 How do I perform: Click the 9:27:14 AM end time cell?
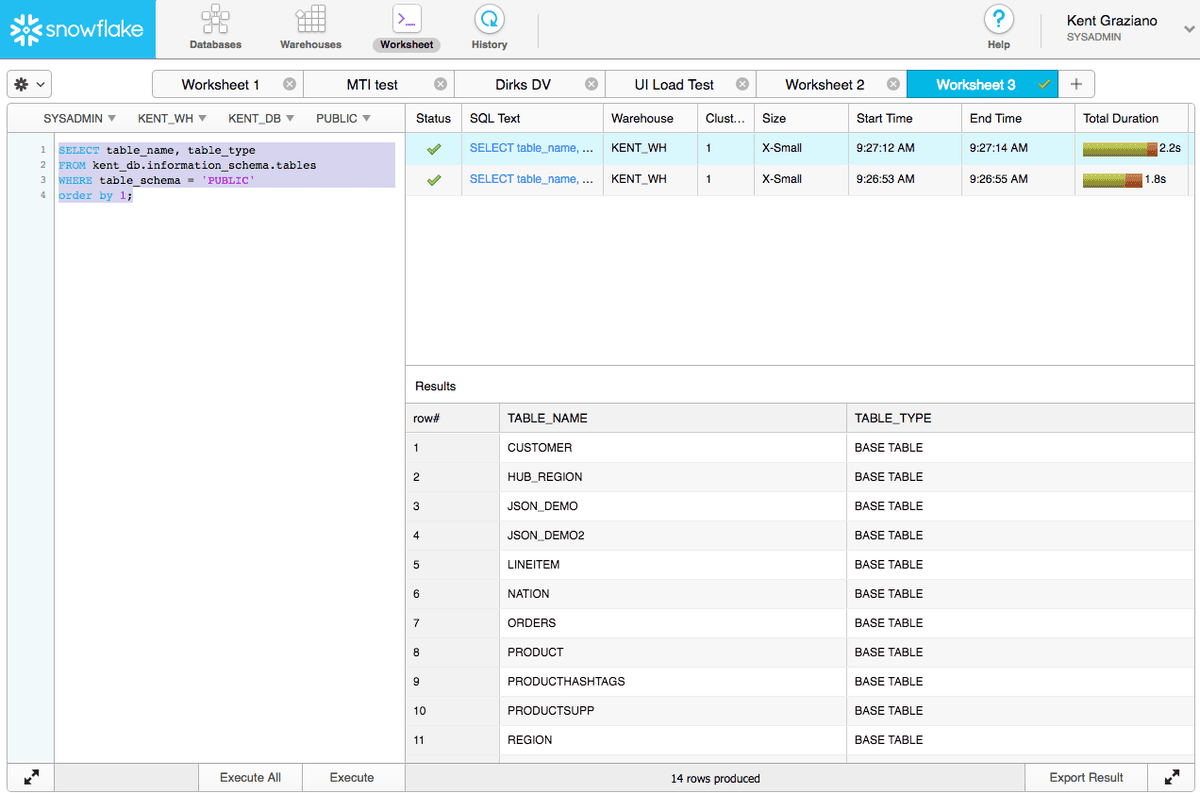tap(1018, 148)
